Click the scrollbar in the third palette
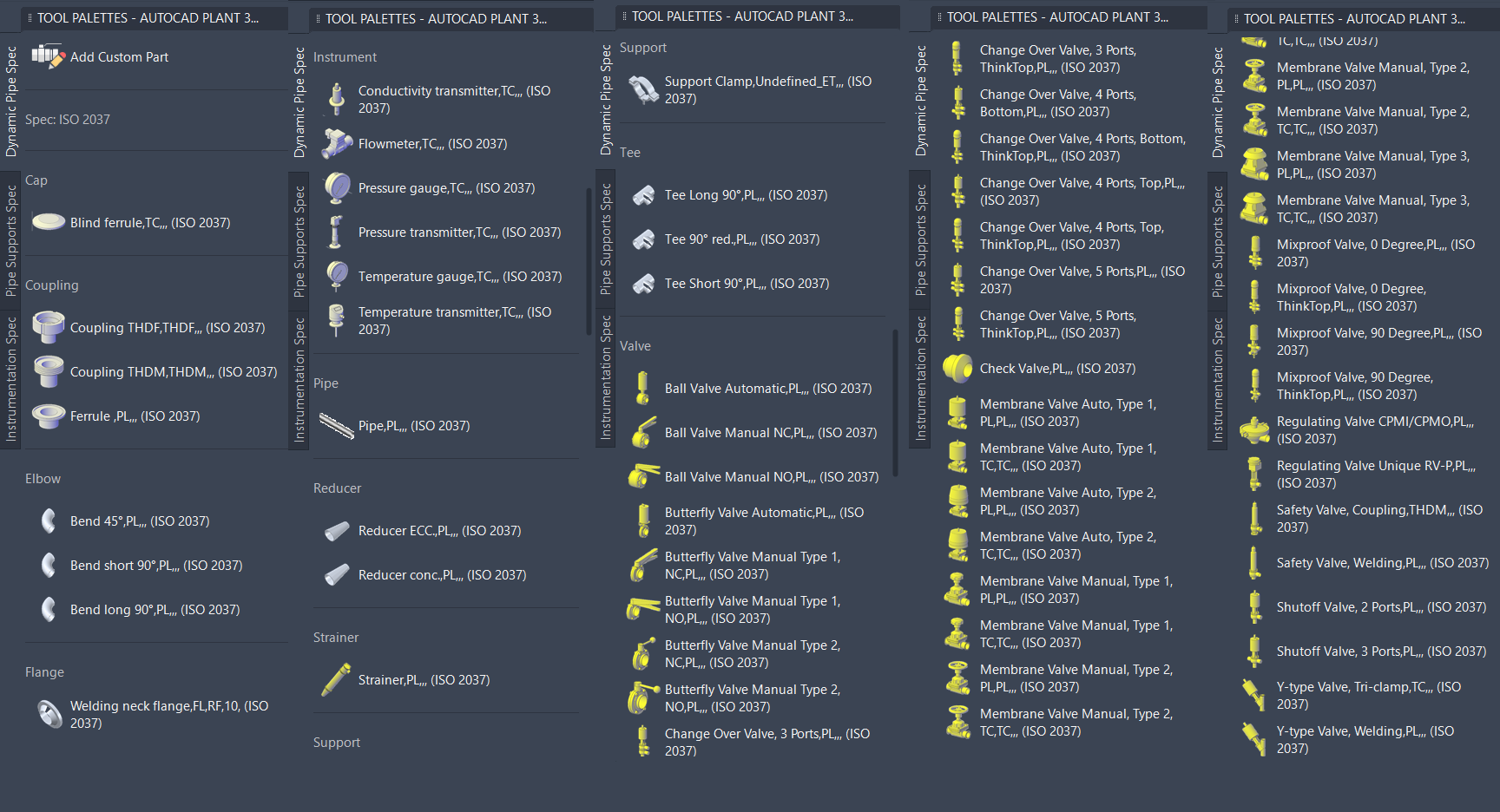 [895, 403]
